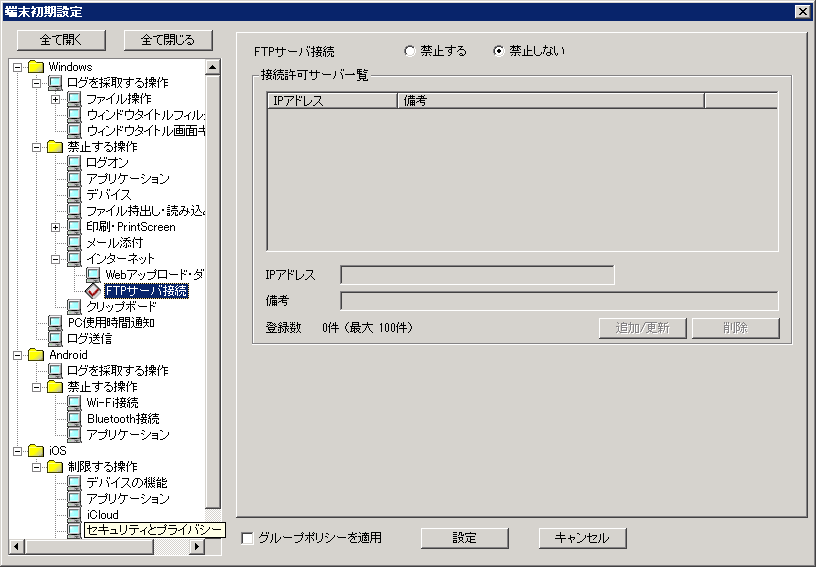Collapse the インターネット tree node
Image resolution: width=816 pixels, height=567 pixels.
pyautogui.click(x=56, y=259)
